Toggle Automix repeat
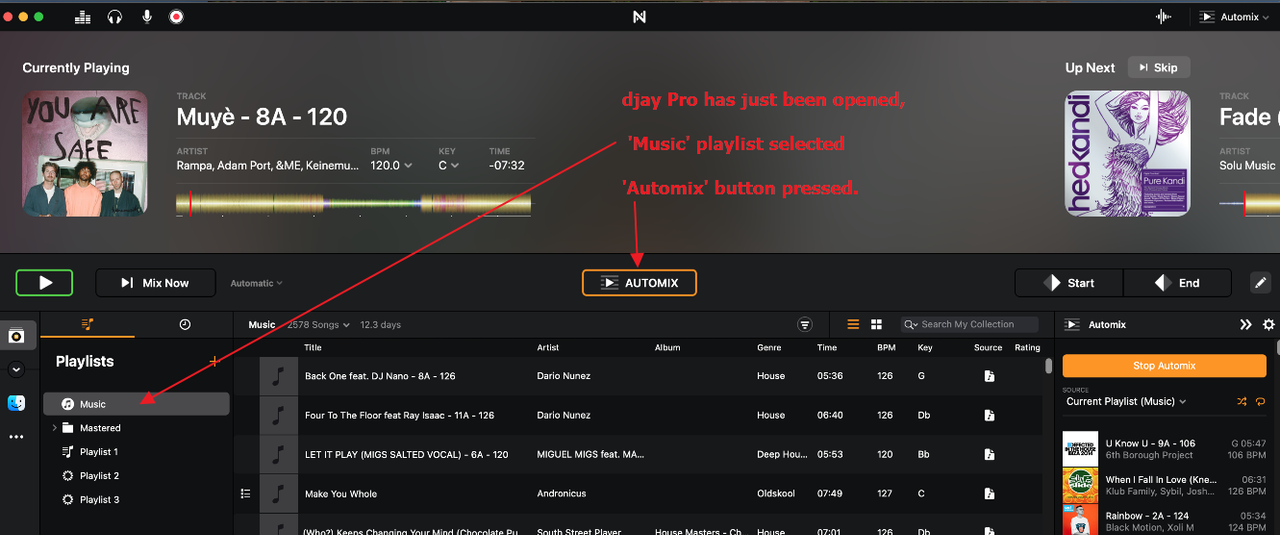1280x535 pixels. (1260, 401)
